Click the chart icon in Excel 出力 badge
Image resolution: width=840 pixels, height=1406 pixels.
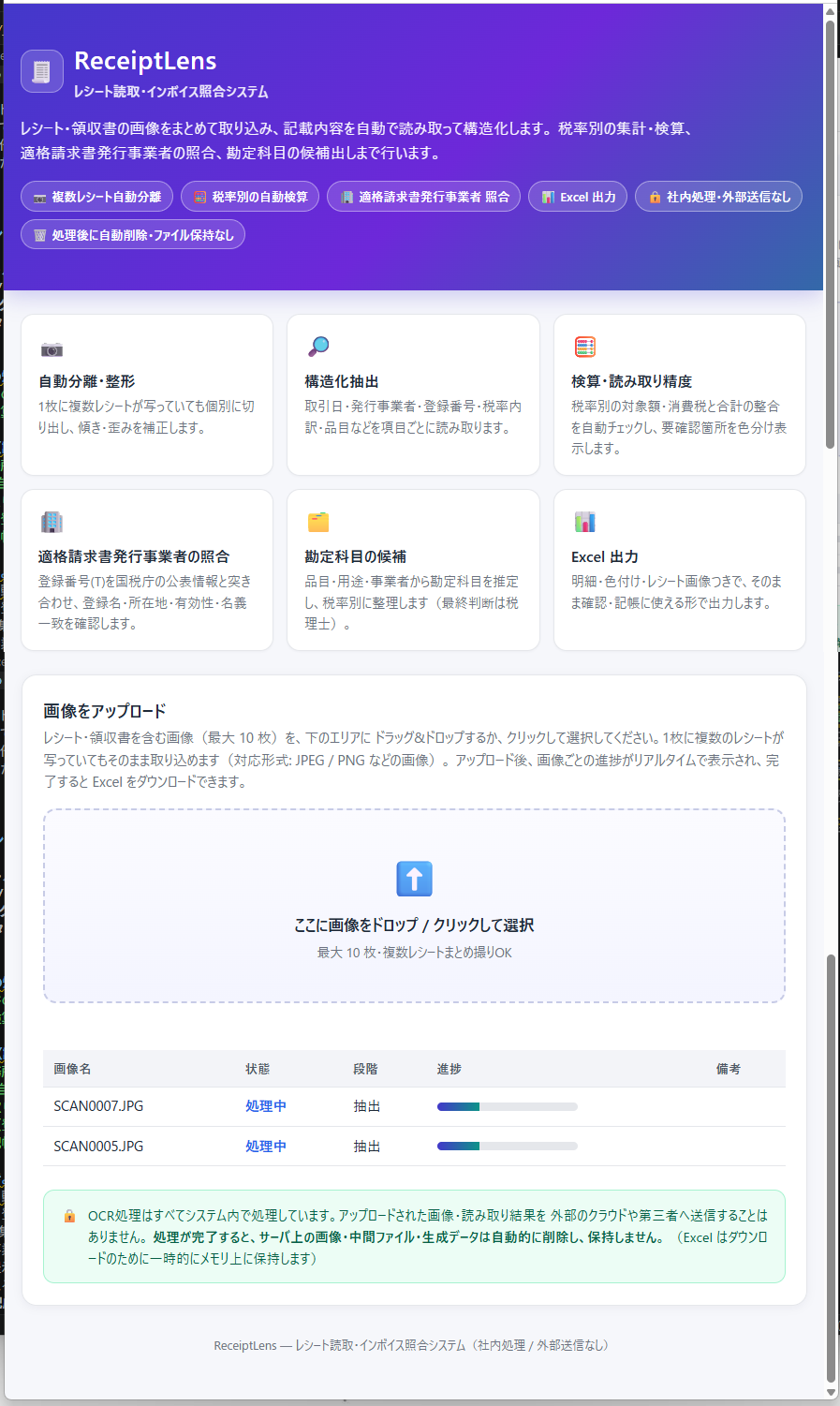point(548,198)
